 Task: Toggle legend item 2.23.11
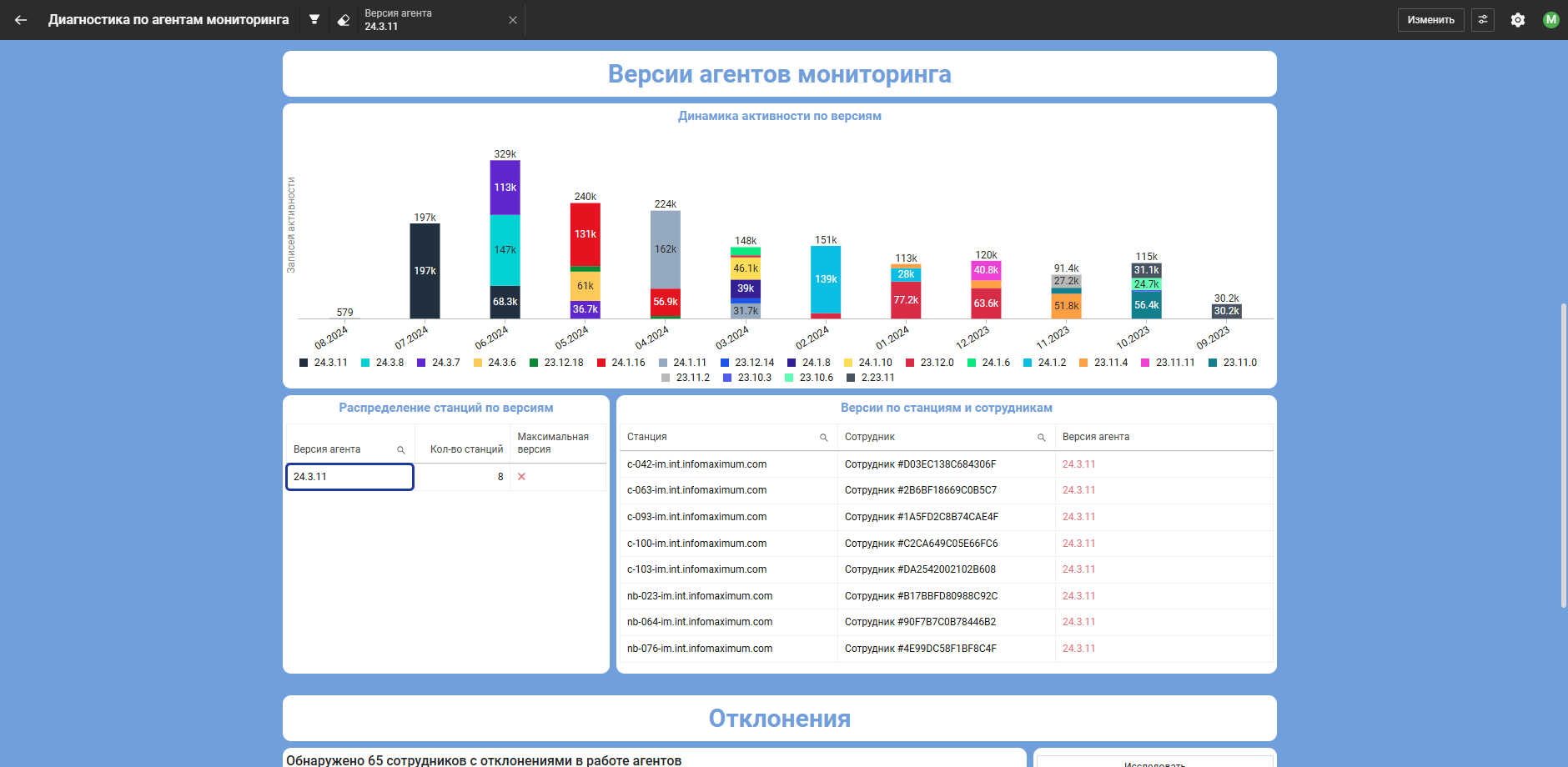click(x=871, y=378)
